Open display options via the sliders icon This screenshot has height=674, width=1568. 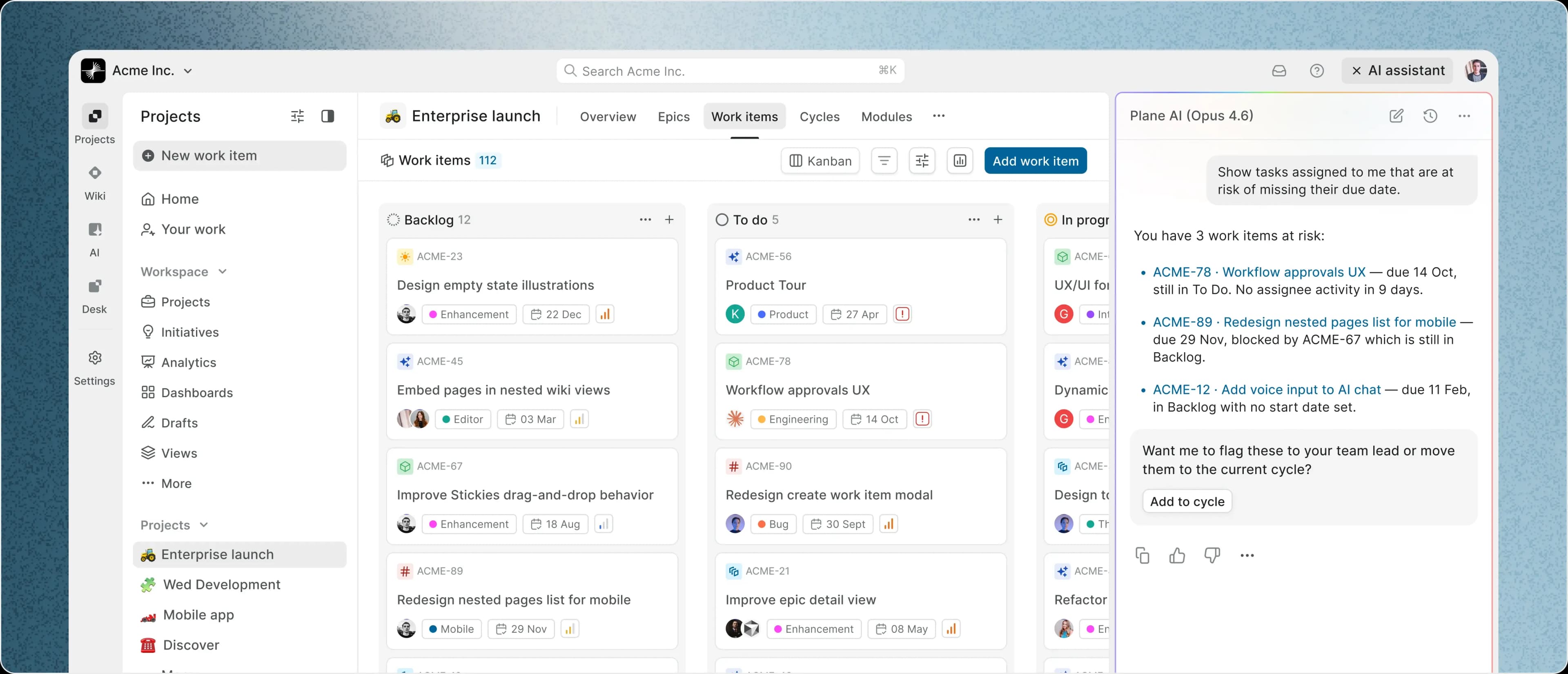[x=922, y=160]
